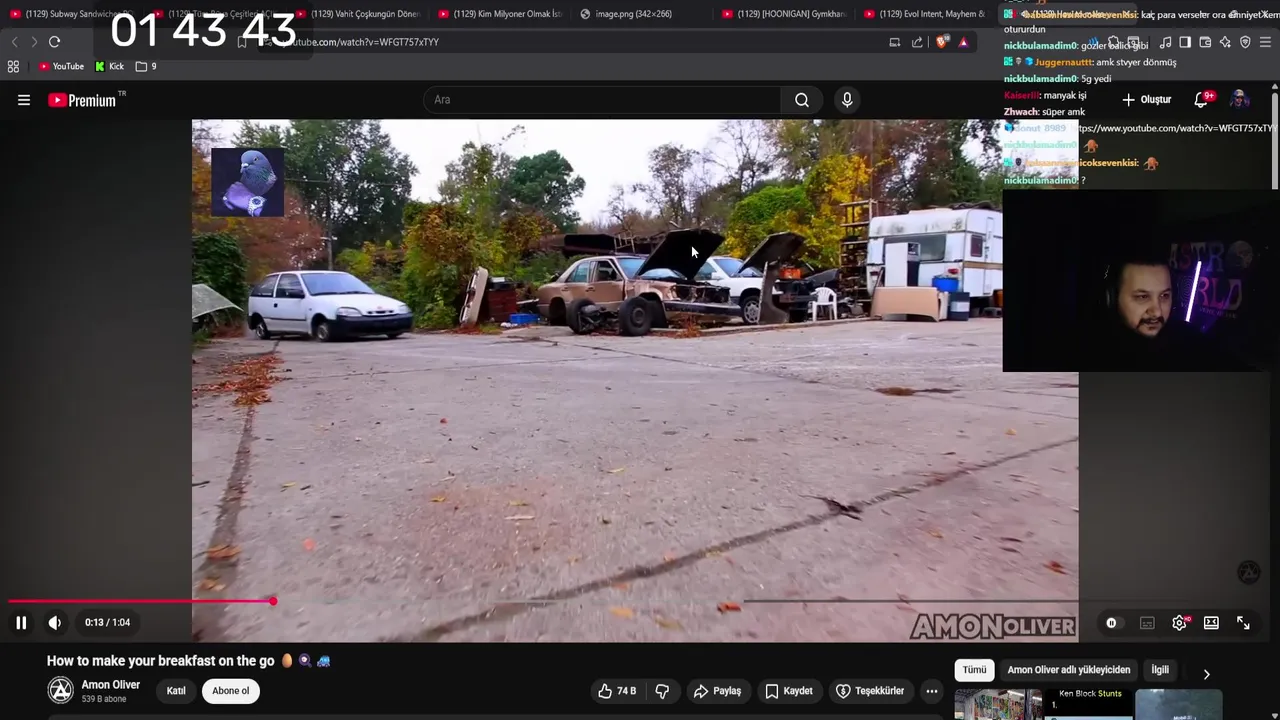Reload the page with the refresh icon
Image resolution: width=1280 pixels, height=720 pixels.
click(55, 42)
